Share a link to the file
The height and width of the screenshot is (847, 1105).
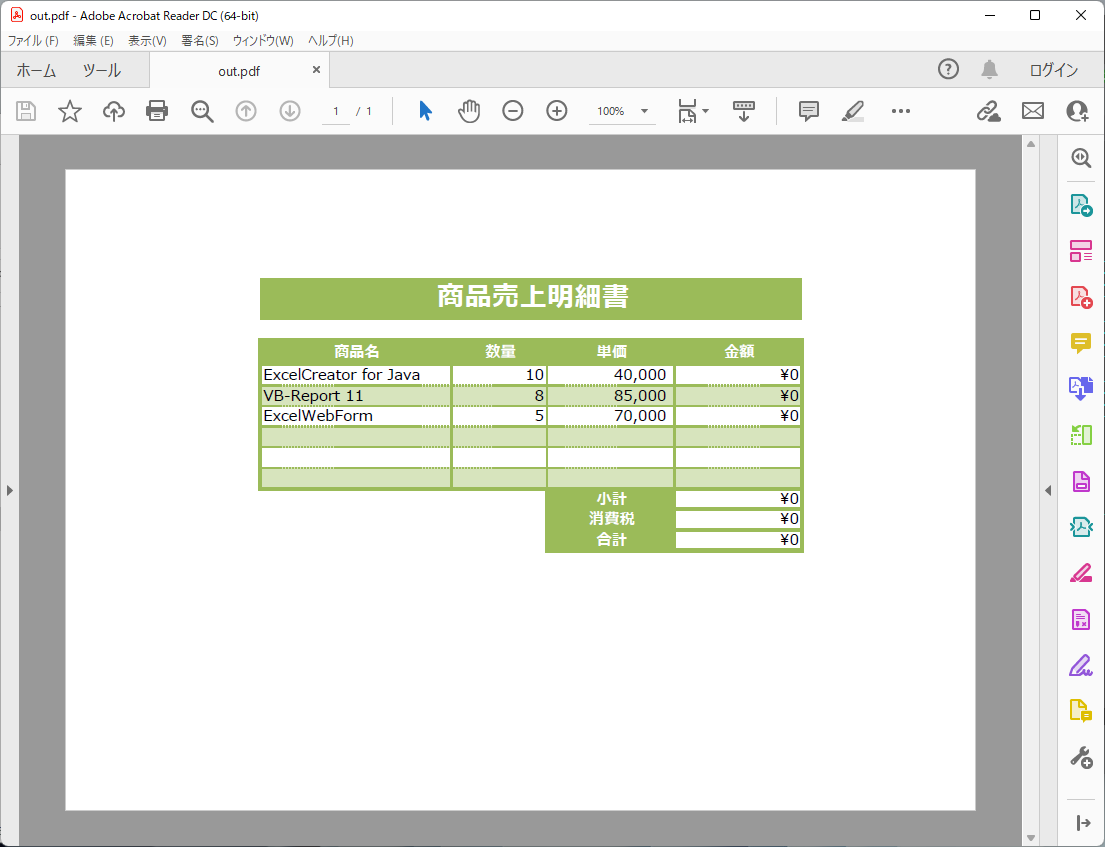pyautogui.click(x=988, y=111)
